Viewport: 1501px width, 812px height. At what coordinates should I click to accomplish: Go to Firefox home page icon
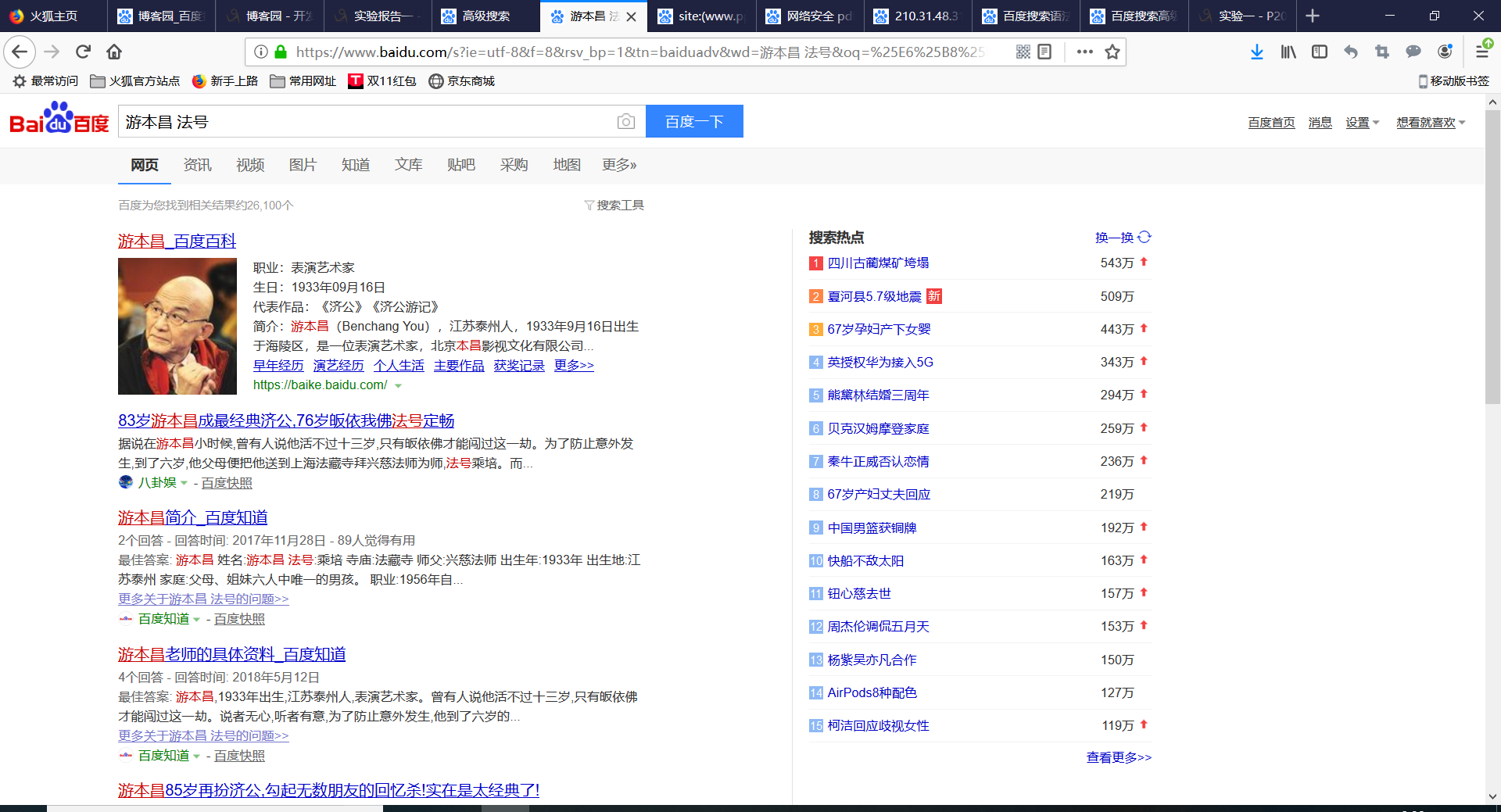click(x=114, y=52)
